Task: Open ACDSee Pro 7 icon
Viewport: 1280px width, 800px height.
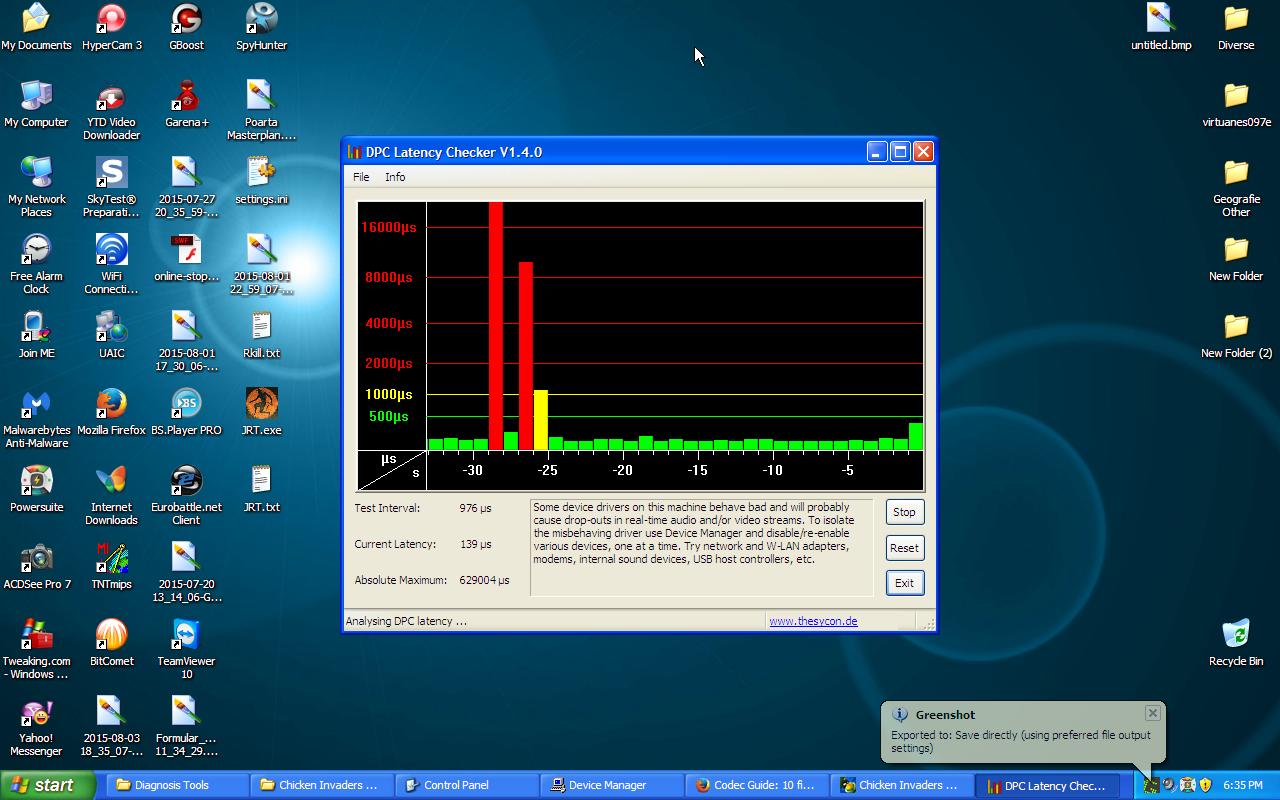Action: tap(36, 559)
